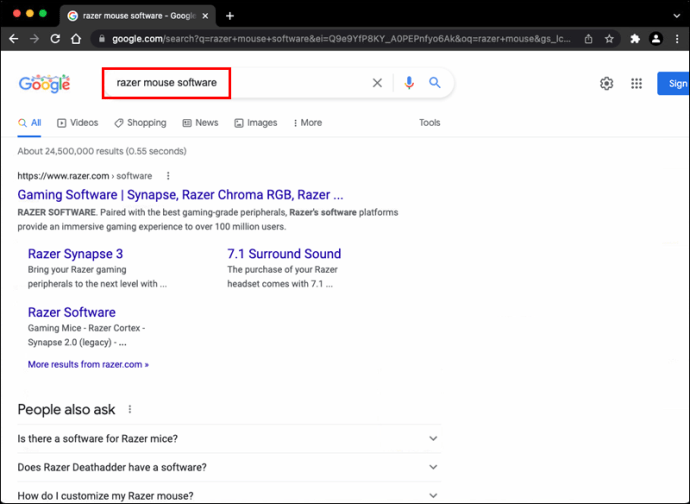Open the More search filters dropdown
The height and width of the screenshot is (504, 690).
(x=308, y=123)
